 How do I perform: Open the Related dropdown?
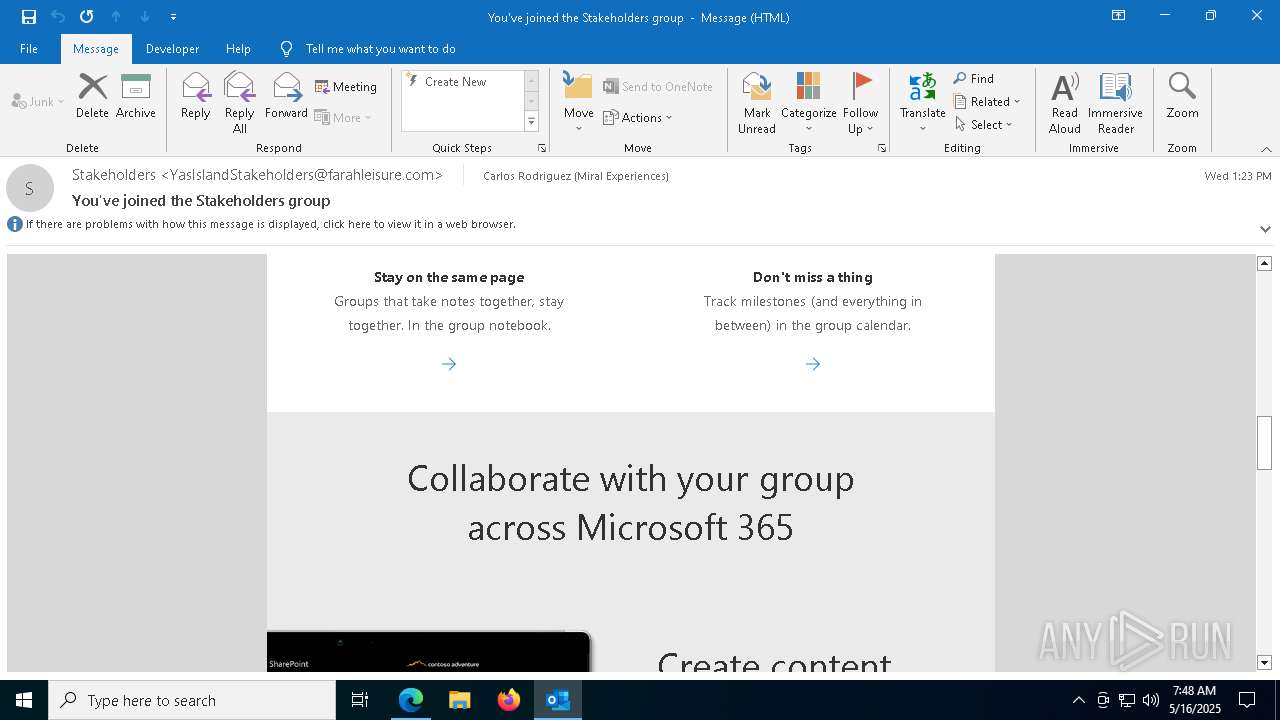click(987, 101)
